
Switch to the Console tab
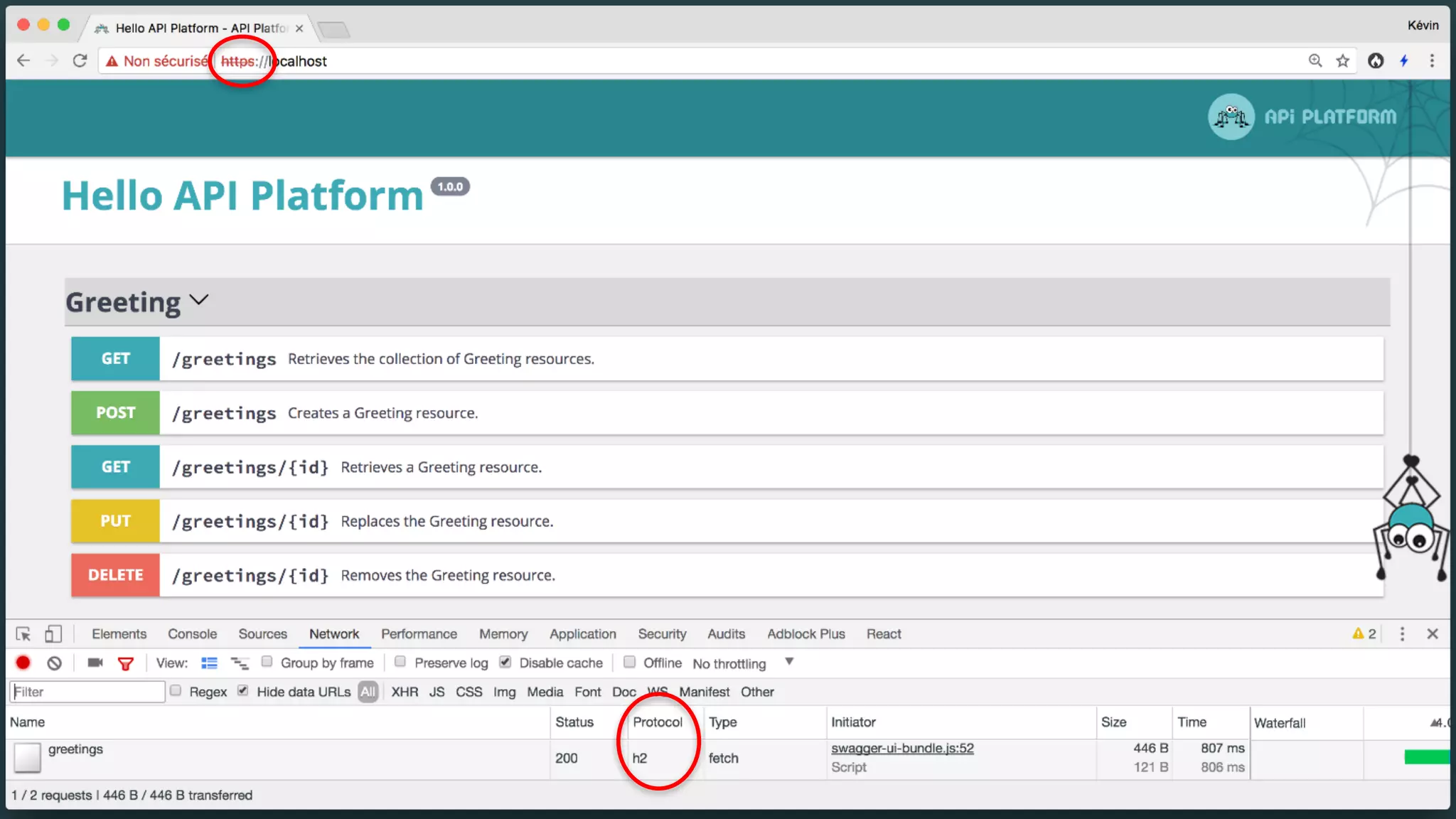[x=192, y=633]
